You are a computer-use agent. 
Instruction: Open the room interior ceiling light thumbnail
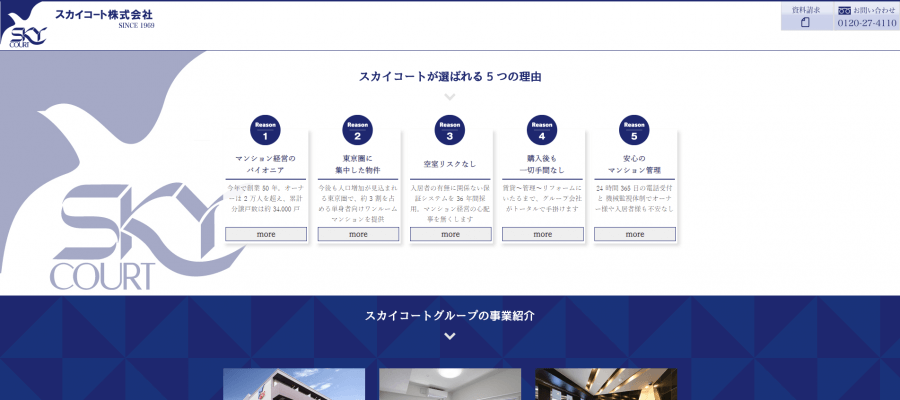click(450, 384)
